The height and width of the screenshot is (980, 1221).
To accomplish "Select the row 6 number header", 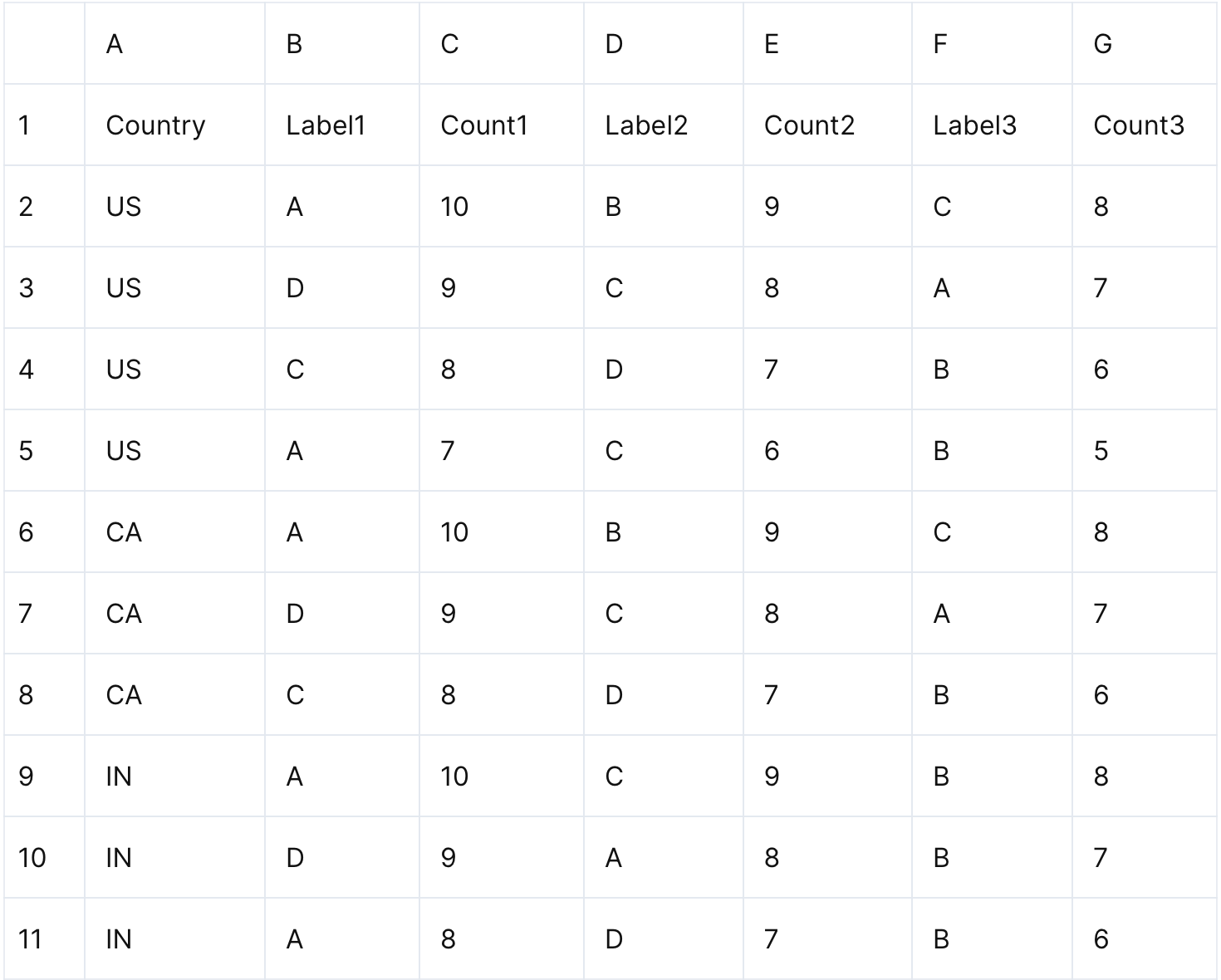I will pyautogui.click(x=27, y=532).
